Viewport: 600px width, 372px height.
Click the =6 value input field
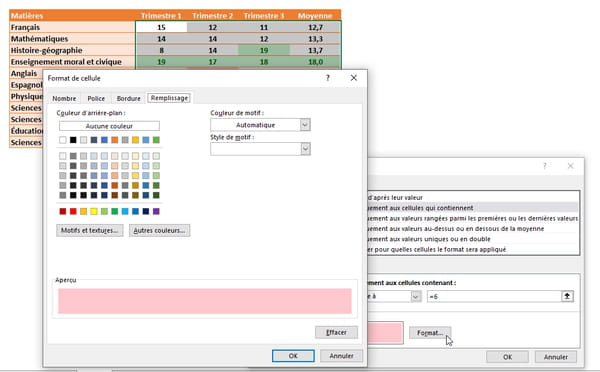pos(494,296)
